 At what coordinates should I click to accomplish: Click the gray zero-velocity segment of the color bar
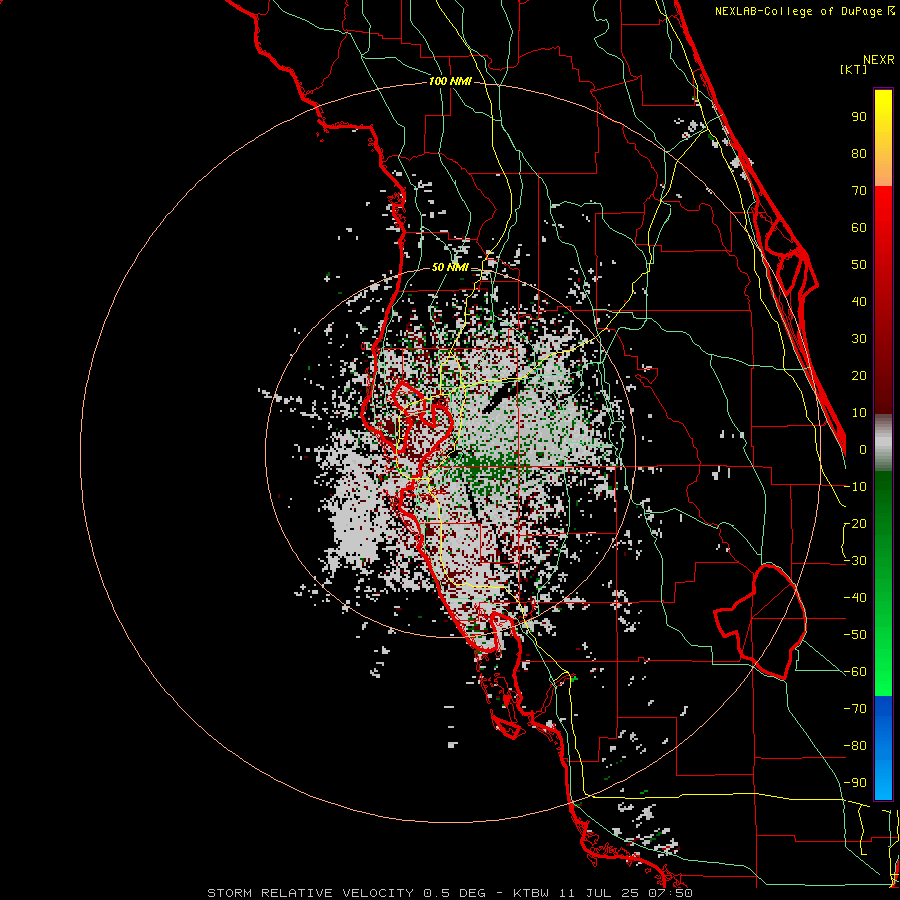(x=883, y=443)
